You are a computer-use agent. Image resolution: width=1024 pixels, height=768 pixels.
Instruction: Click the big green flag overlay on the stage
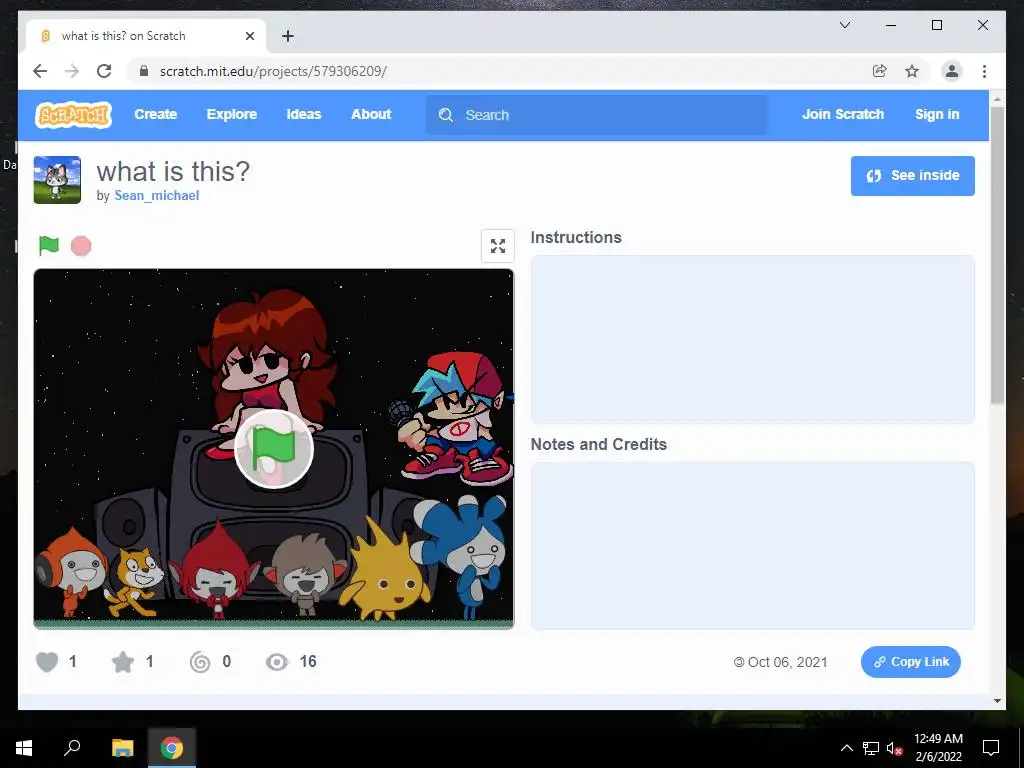pyautogui.click(x=274, y=449)
